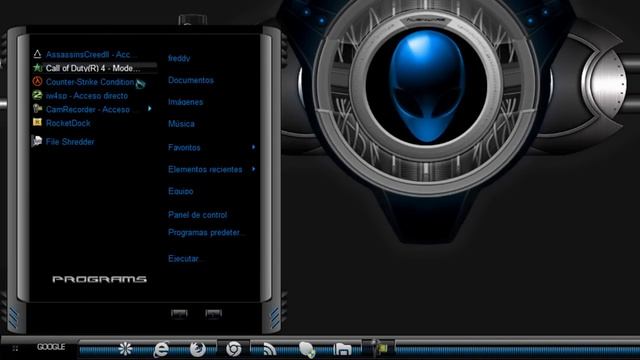The width and height of the screenshot is (640, 360).
Task: Expand the CamRecorder submenu arrow
Action: [x=150, y=109]
